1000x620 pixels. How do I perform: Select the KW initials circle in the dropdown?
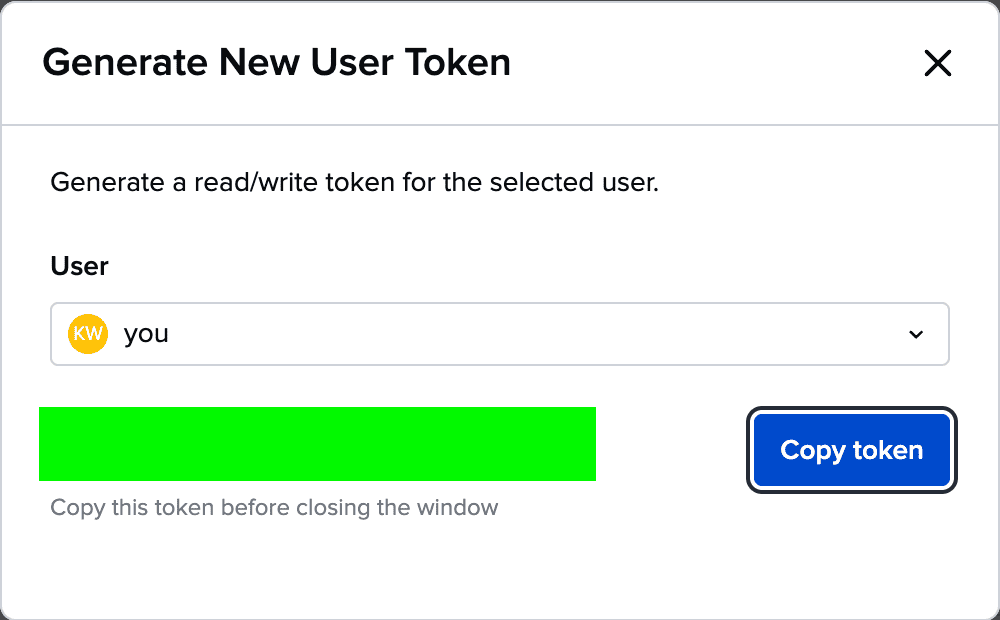tap(88, 334)
